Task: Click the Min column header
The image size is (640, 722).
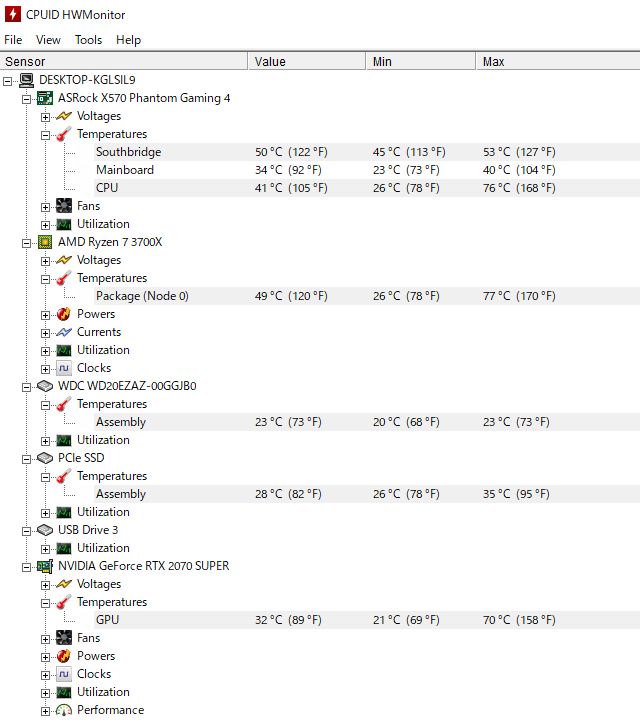Action: click(x=421, y=62)
